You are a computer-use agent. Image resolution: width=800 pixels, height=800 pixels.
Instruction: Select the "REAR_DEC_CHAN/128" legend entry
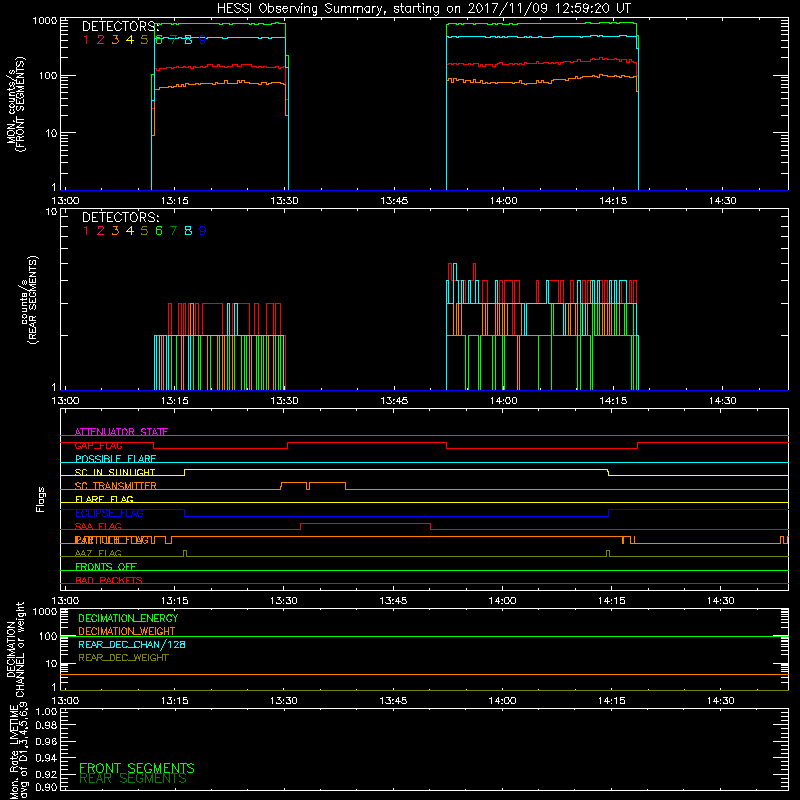click(132, 645)
